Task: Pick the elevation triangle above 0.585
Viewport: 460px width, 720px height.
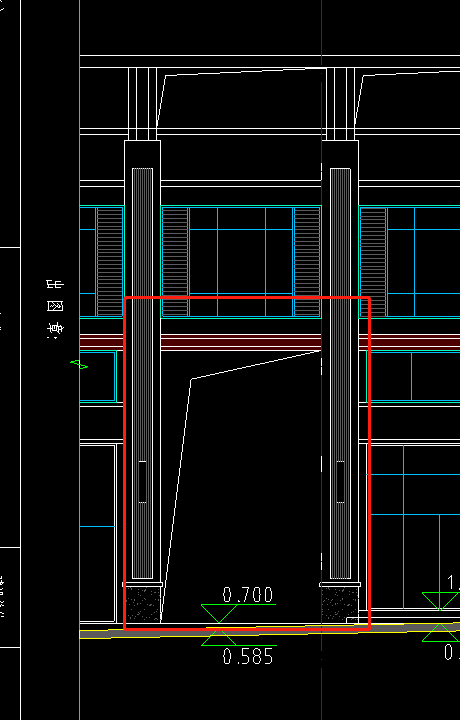Action: [x=219, y=638]
